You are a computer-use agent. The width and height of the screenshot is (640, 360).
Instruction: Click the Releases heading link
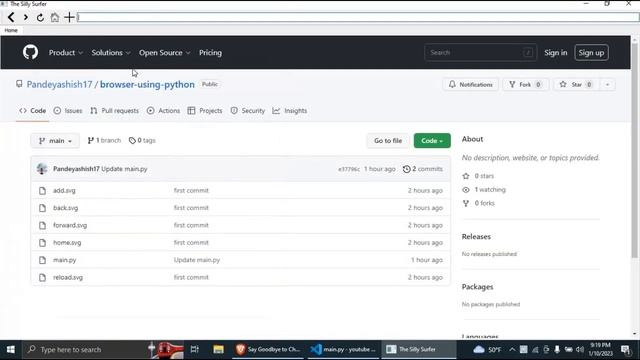pos(476,237)
